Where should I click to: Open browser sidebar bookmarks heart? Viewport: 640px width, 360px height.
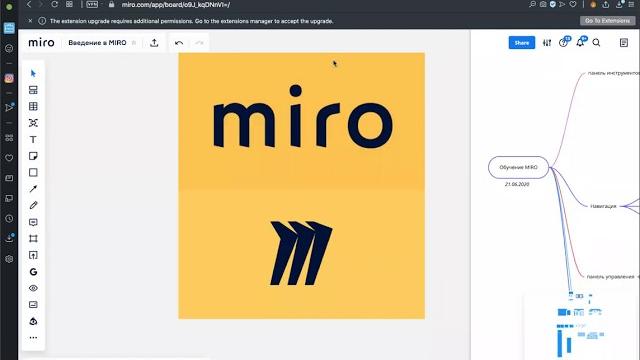coord(9,158)
